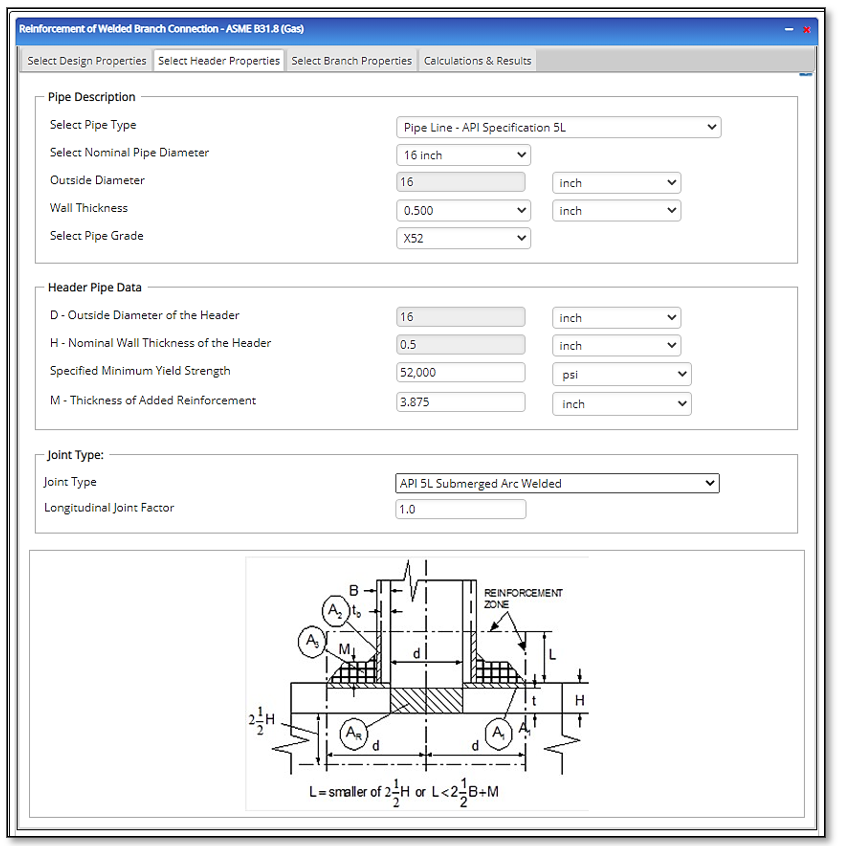Image resolution: width=854 pixels, height=846 pixels.
Task: Switch to Select Design Properties tab
Action: [x=87, y=61]
